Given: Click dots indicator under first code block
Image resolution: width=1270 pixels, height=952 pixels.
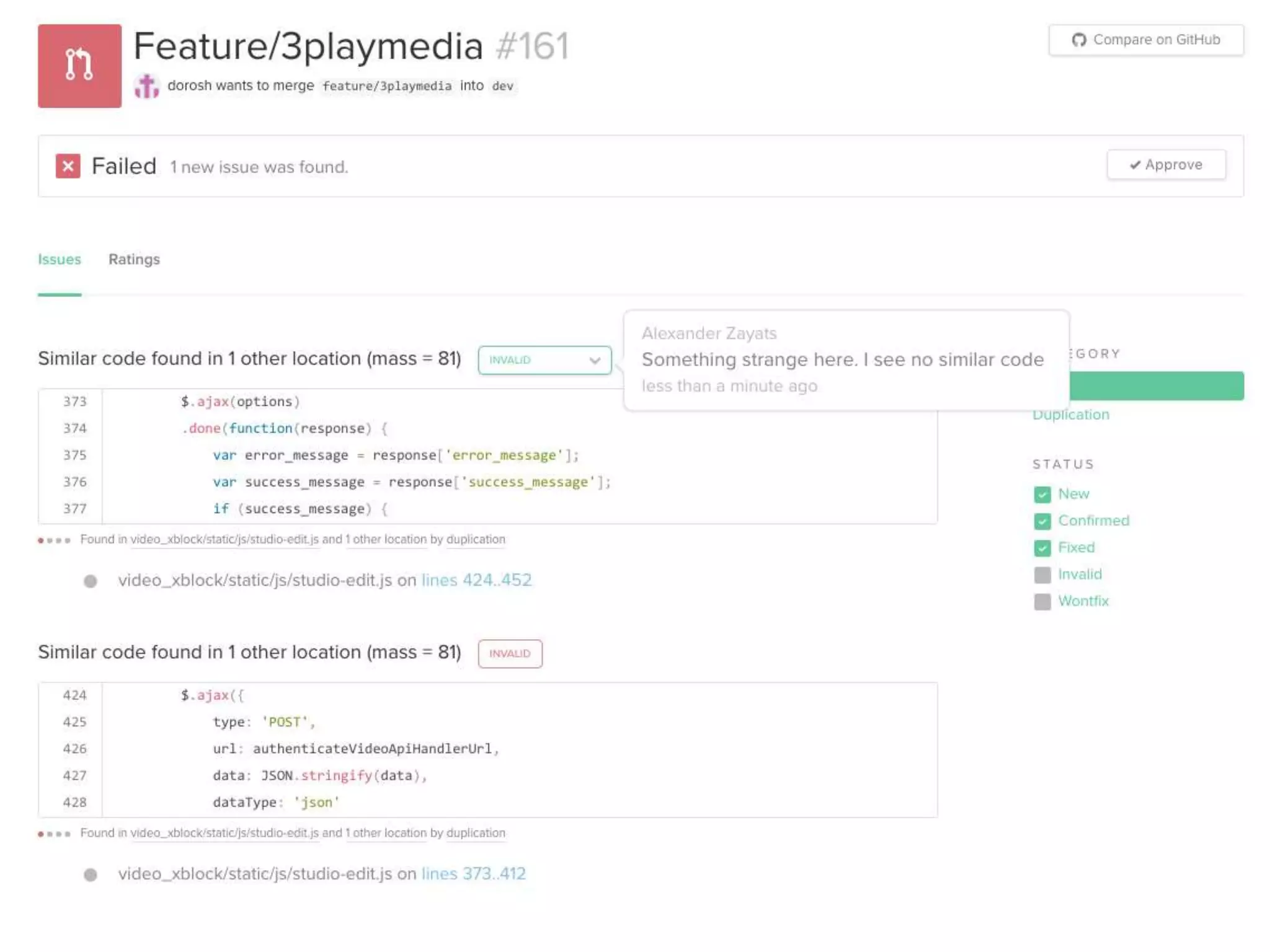Looking at the screenshot, I should pyautogui.click(x=55, y=540).
